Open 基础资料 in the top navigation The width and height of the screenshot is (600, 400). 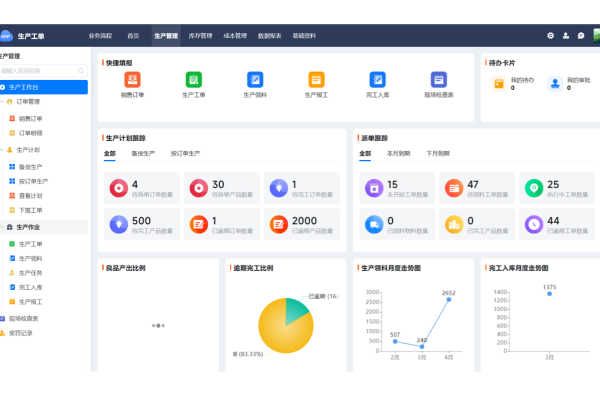click(304, 36)
